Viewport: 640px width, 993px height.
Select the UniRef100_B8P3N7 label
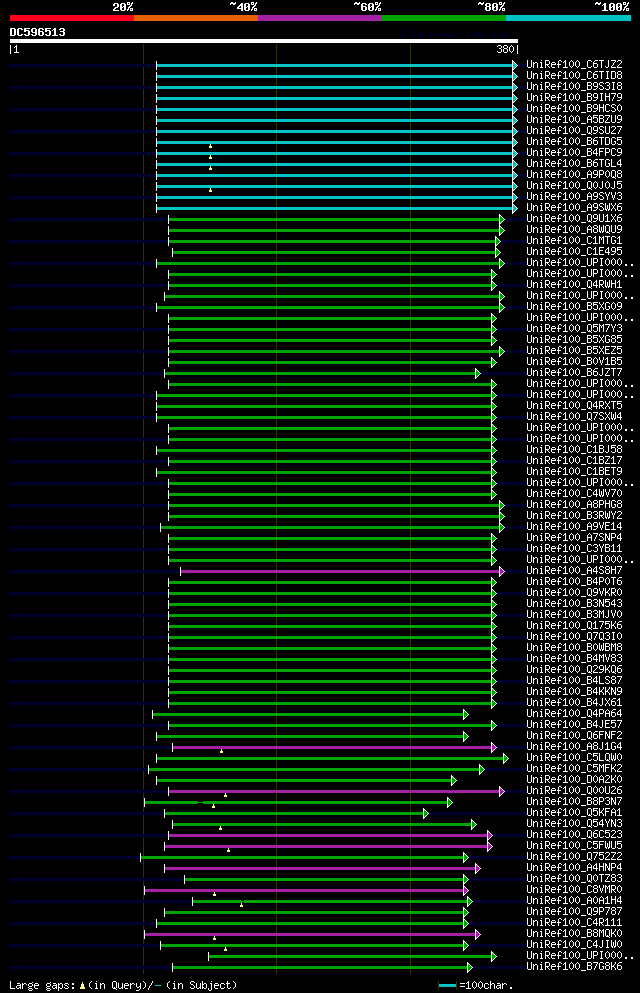574,801
